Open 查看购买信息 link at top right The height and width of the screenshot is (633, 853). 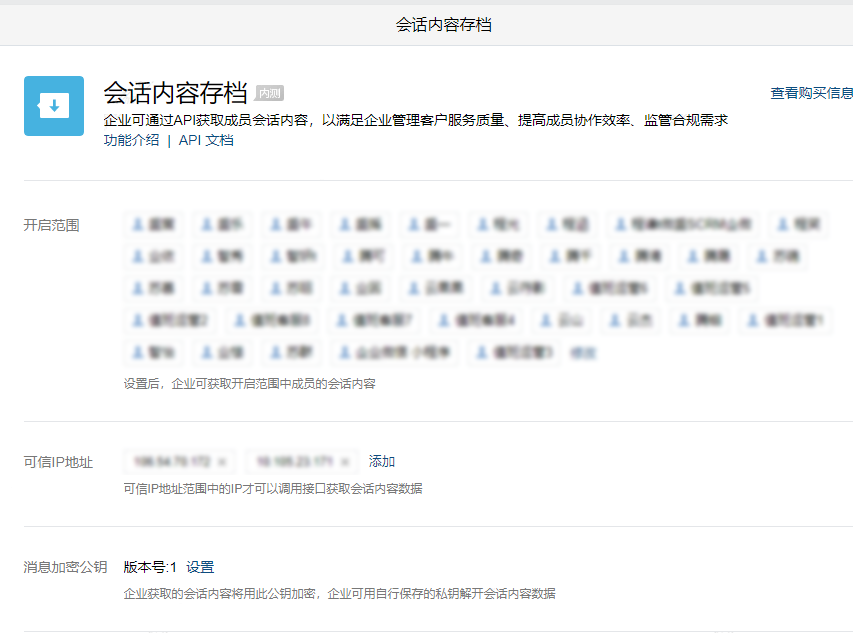(x=811, y=91)
